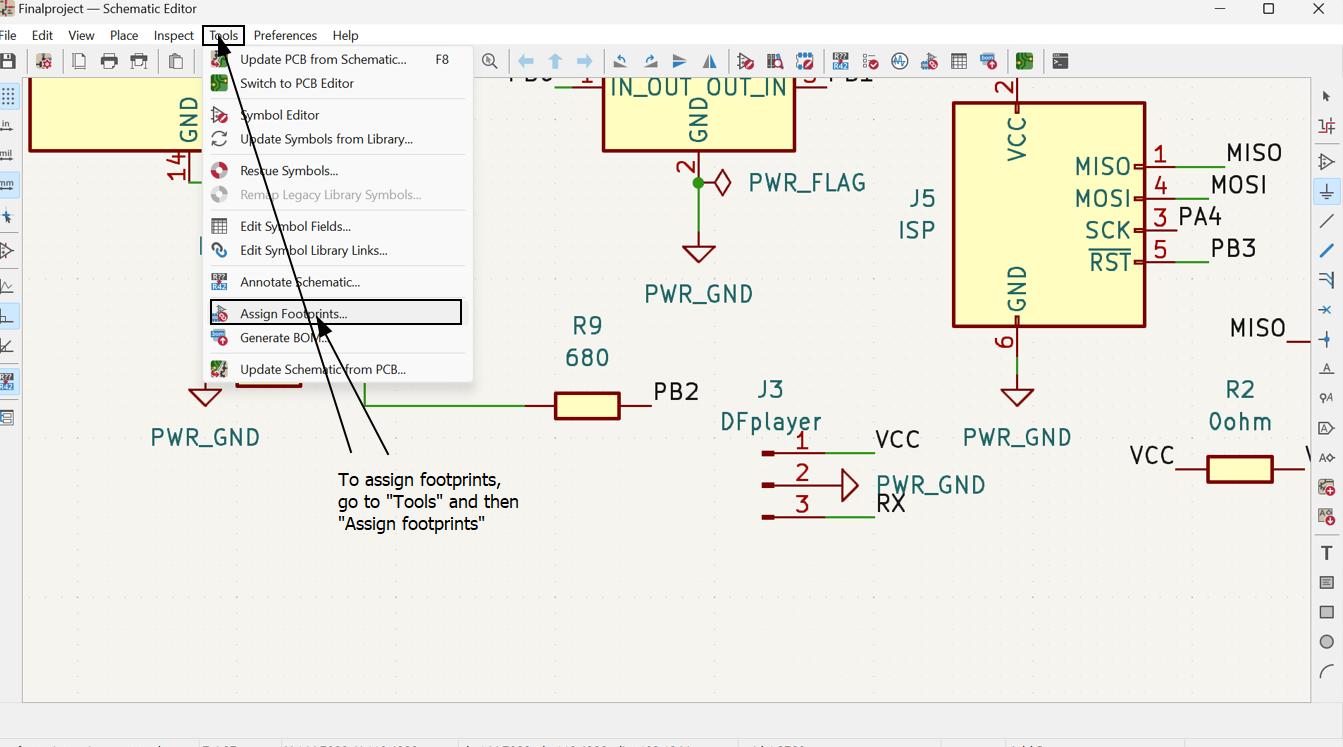
Task: Open the Edit menu
Action: [x=42, y=35]
